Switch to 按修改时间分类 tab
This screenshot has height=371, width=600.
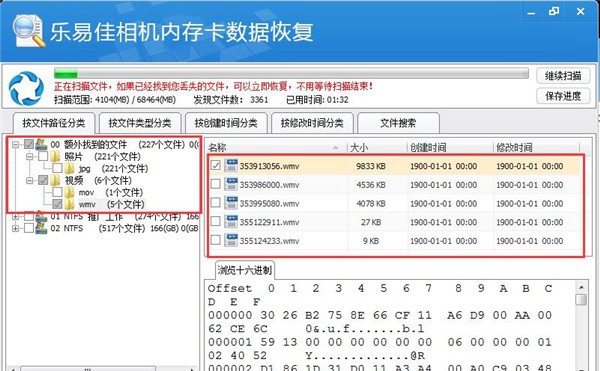[x=312, y=123]
